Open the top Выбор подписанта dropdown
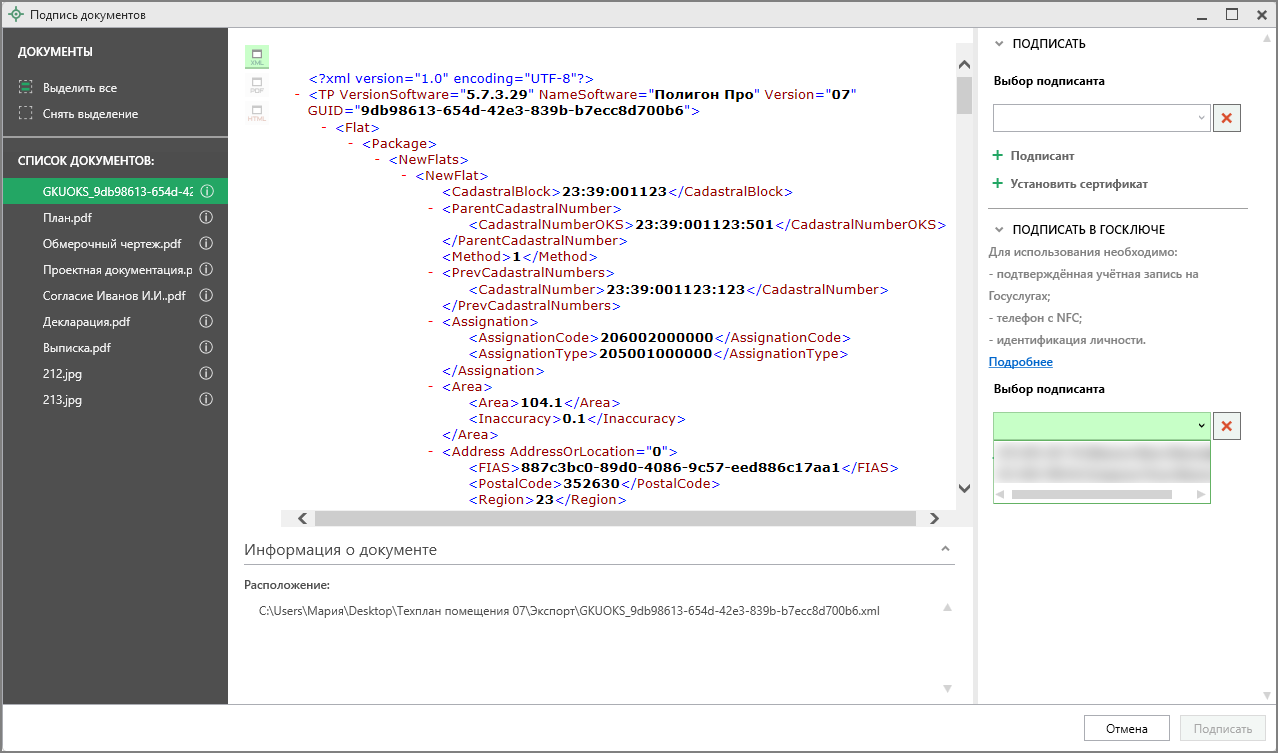 point(1102,118)
